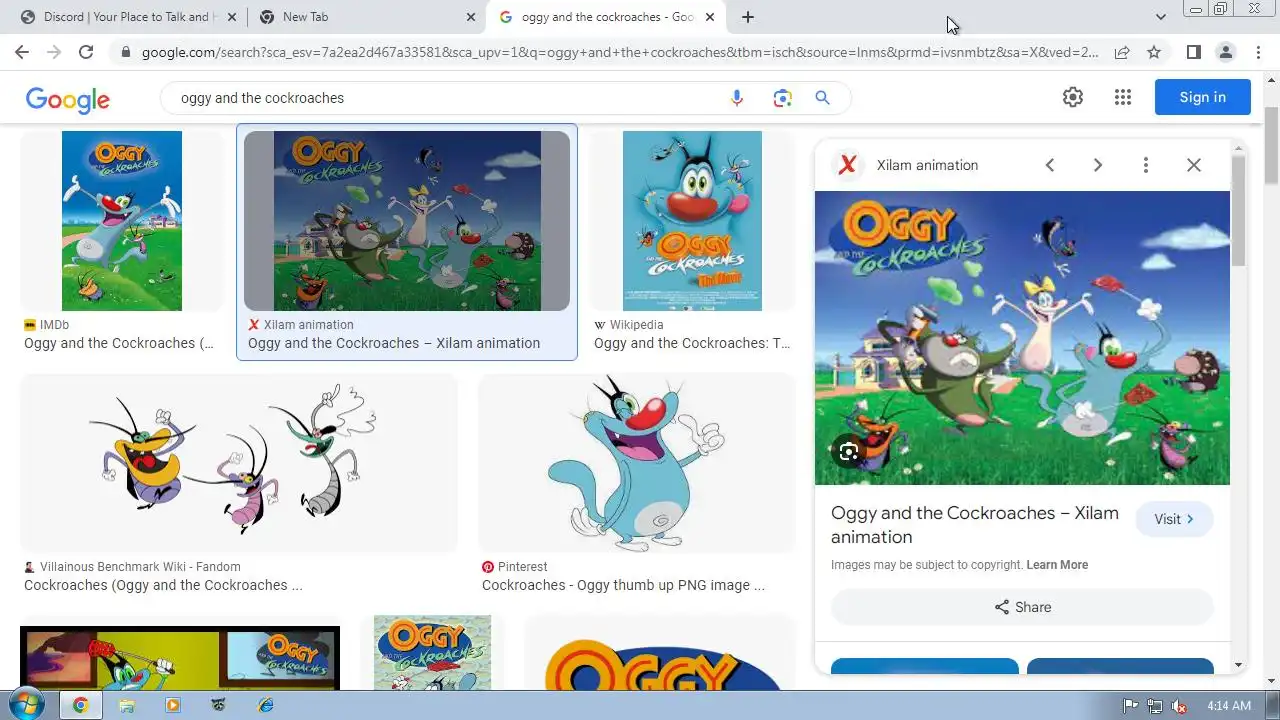
Task: Click the Xilam animation header in preview panel
Action: [x=927, y=165]
